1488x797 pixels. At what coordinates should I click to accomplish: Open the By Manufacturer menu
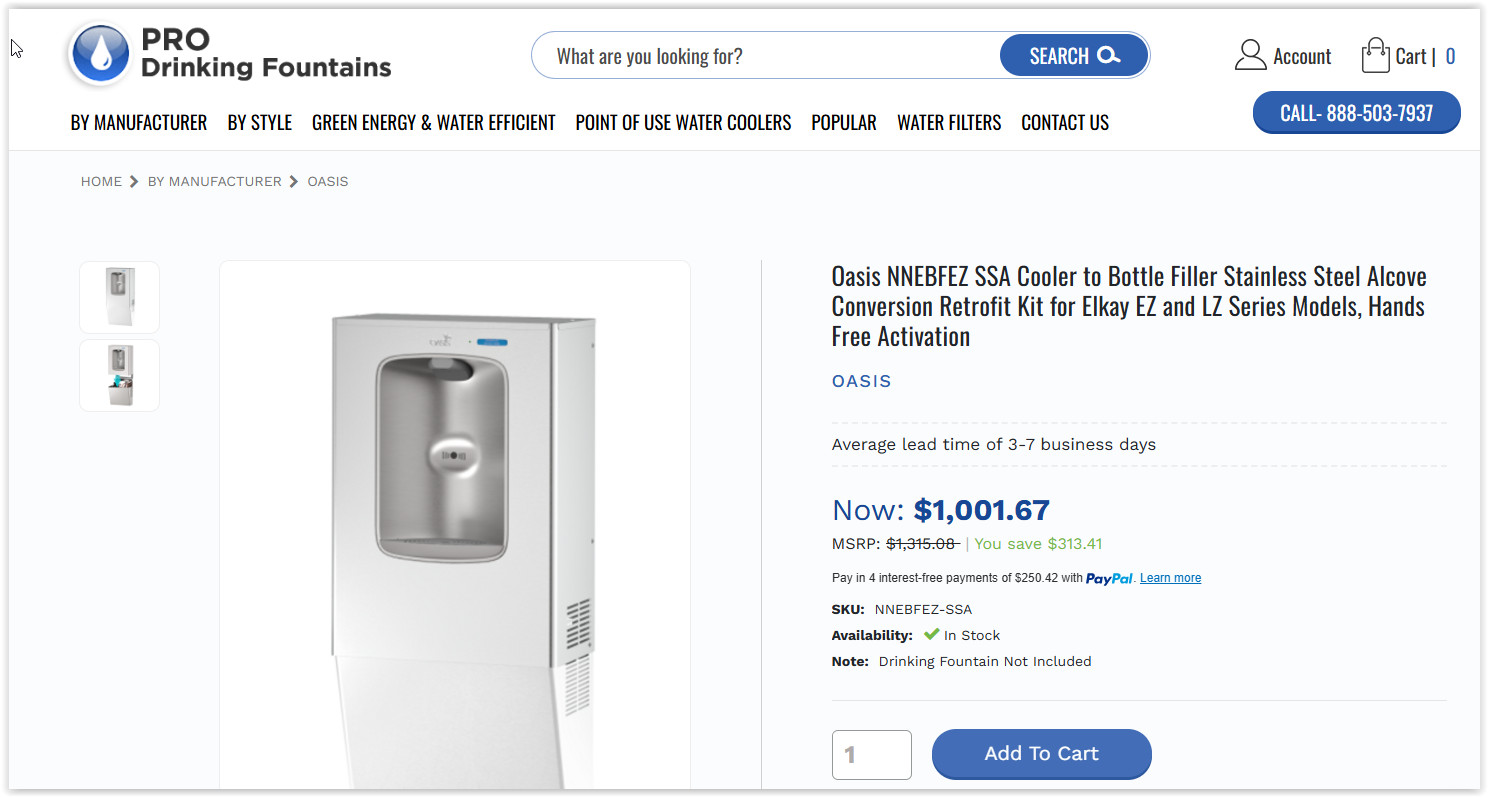point(139,122)
